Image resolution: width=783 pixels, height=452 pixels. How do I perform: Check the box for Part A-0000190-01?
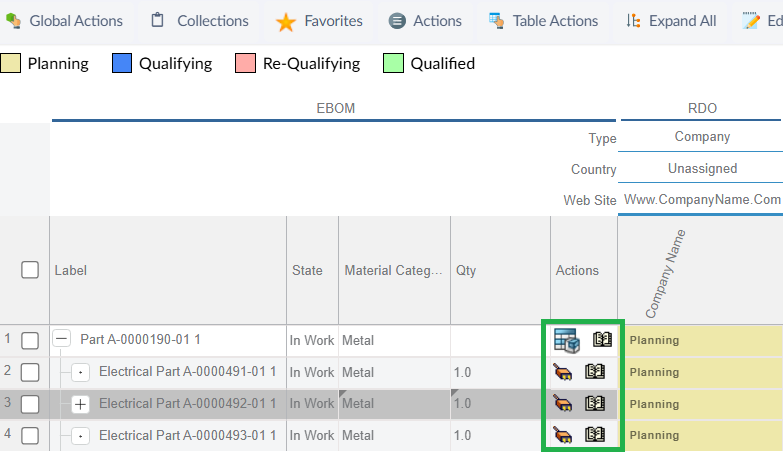(30, 341)
